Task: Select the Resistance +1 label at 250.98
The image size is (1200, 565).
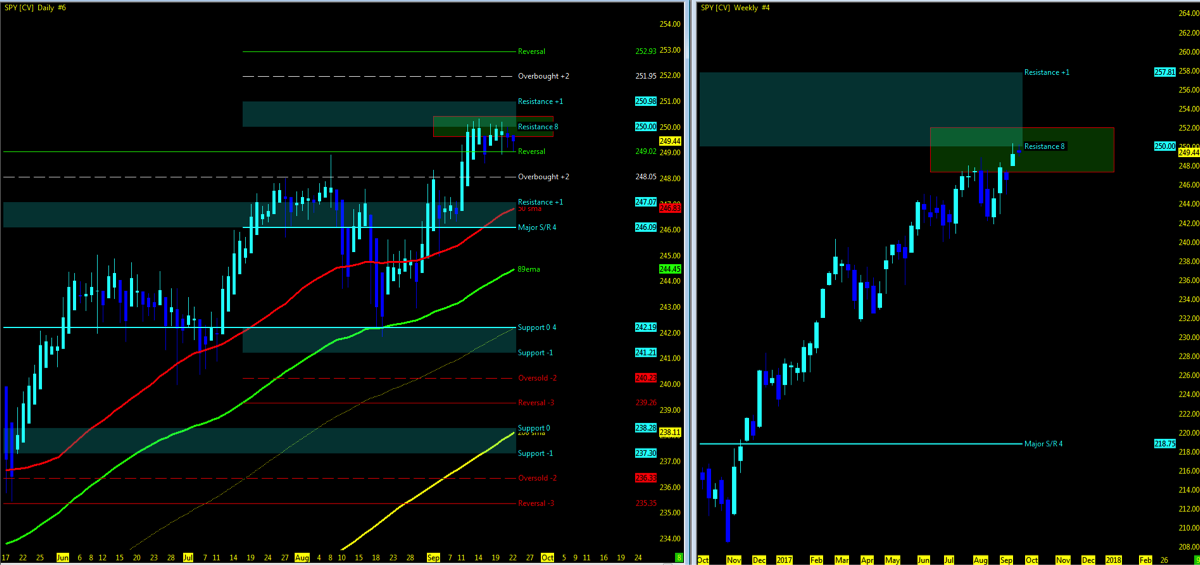Action: (540, 101)
